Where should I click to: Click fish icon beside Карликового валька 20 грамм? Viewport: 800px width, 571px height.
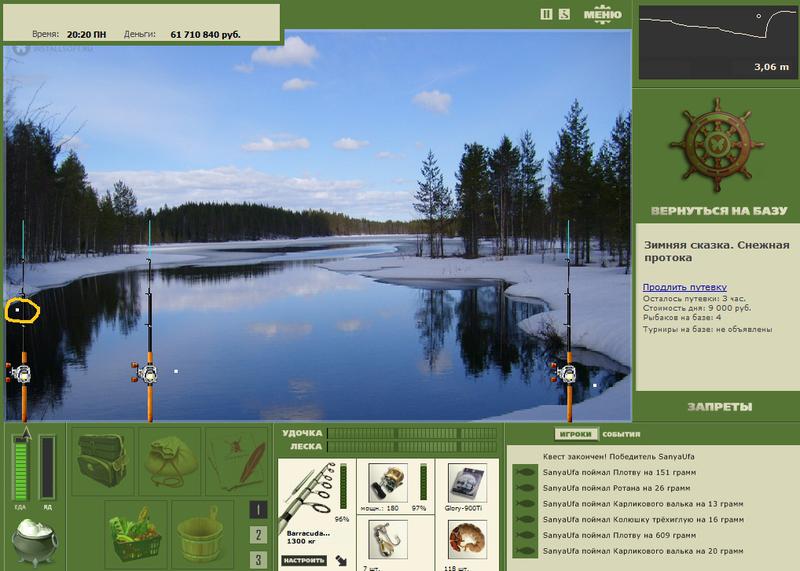pos(525,551)
